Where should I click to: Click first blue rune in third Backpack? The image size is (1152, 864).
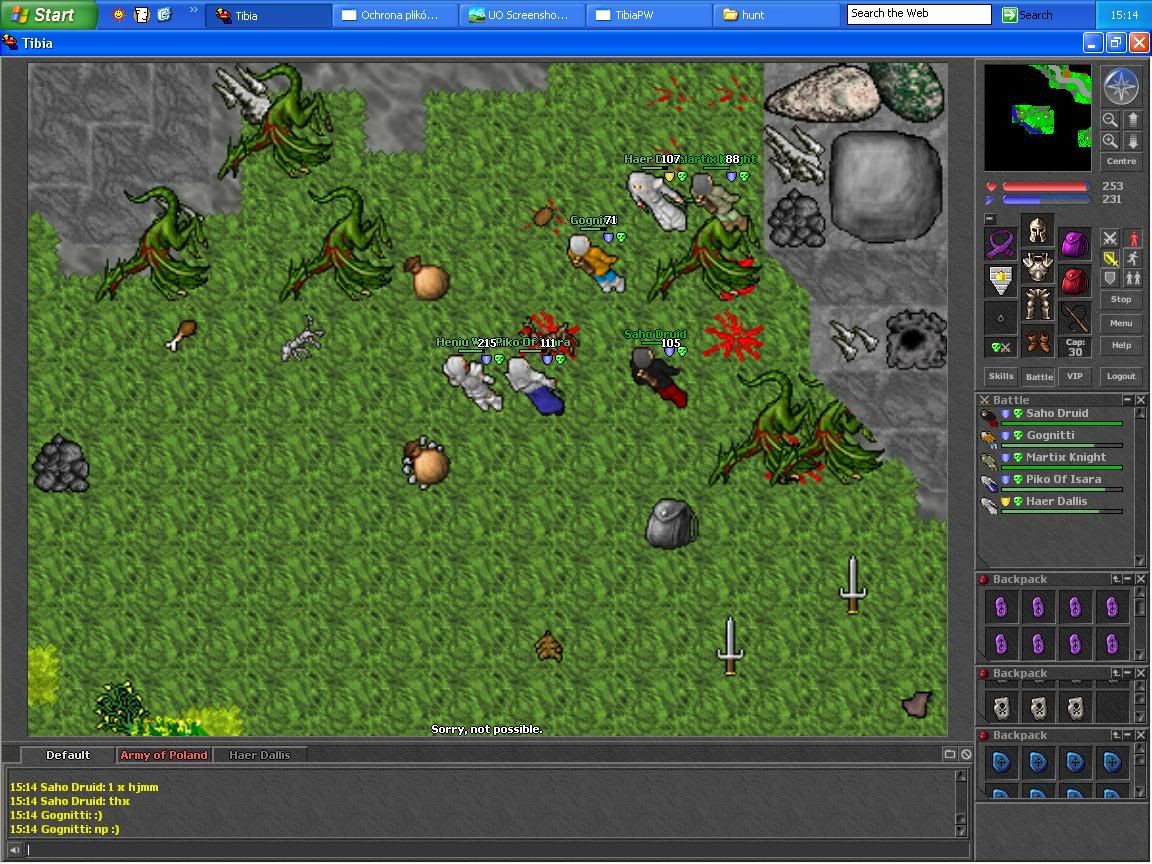(1001, 763)
